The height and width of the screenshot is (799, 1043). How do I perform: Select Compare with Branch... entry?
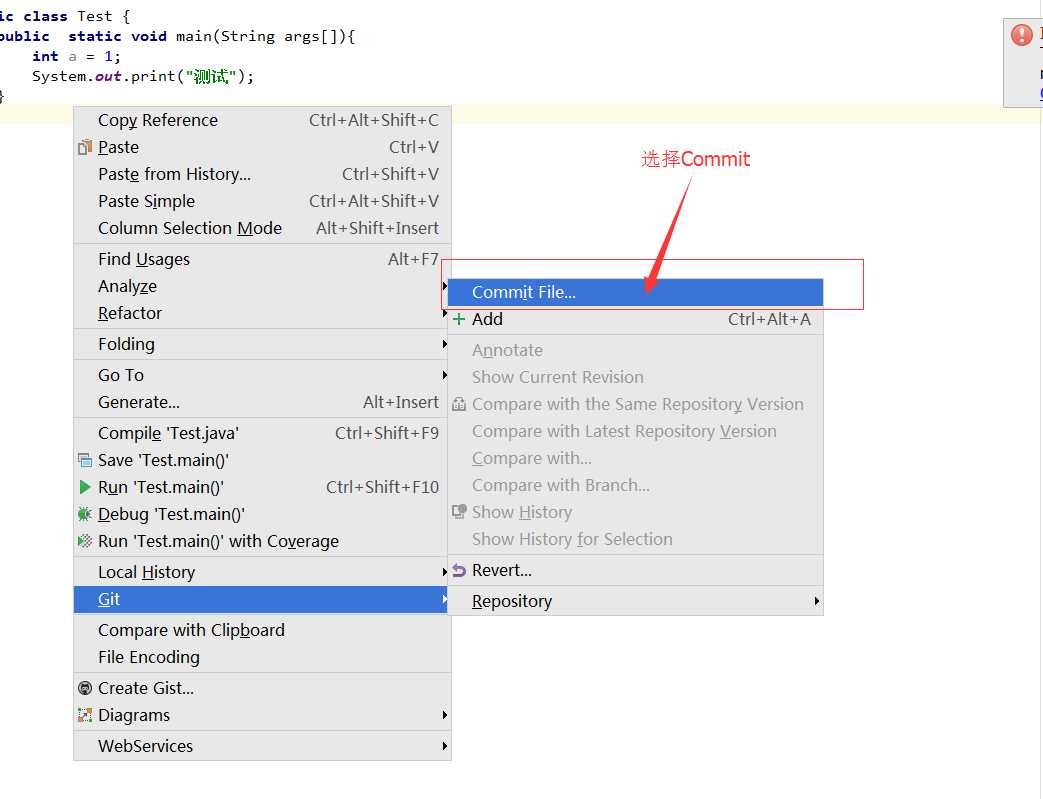(635, 485)
